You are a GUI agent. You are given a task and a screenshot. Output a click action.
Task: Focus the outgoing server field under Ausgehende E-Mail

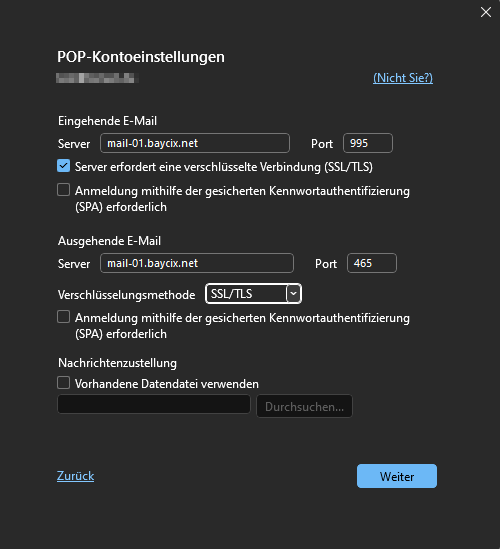click(x=197, y=263)
